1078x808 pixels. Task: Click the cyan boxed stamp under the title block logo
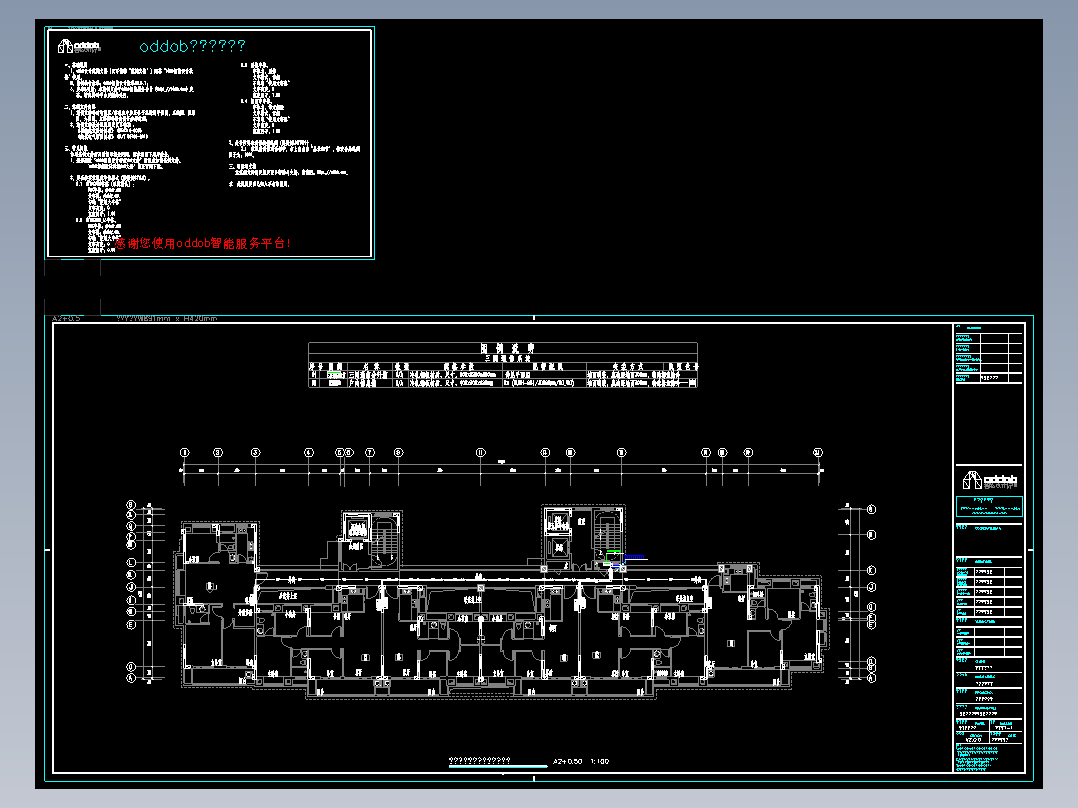click(x=989, y=506)
